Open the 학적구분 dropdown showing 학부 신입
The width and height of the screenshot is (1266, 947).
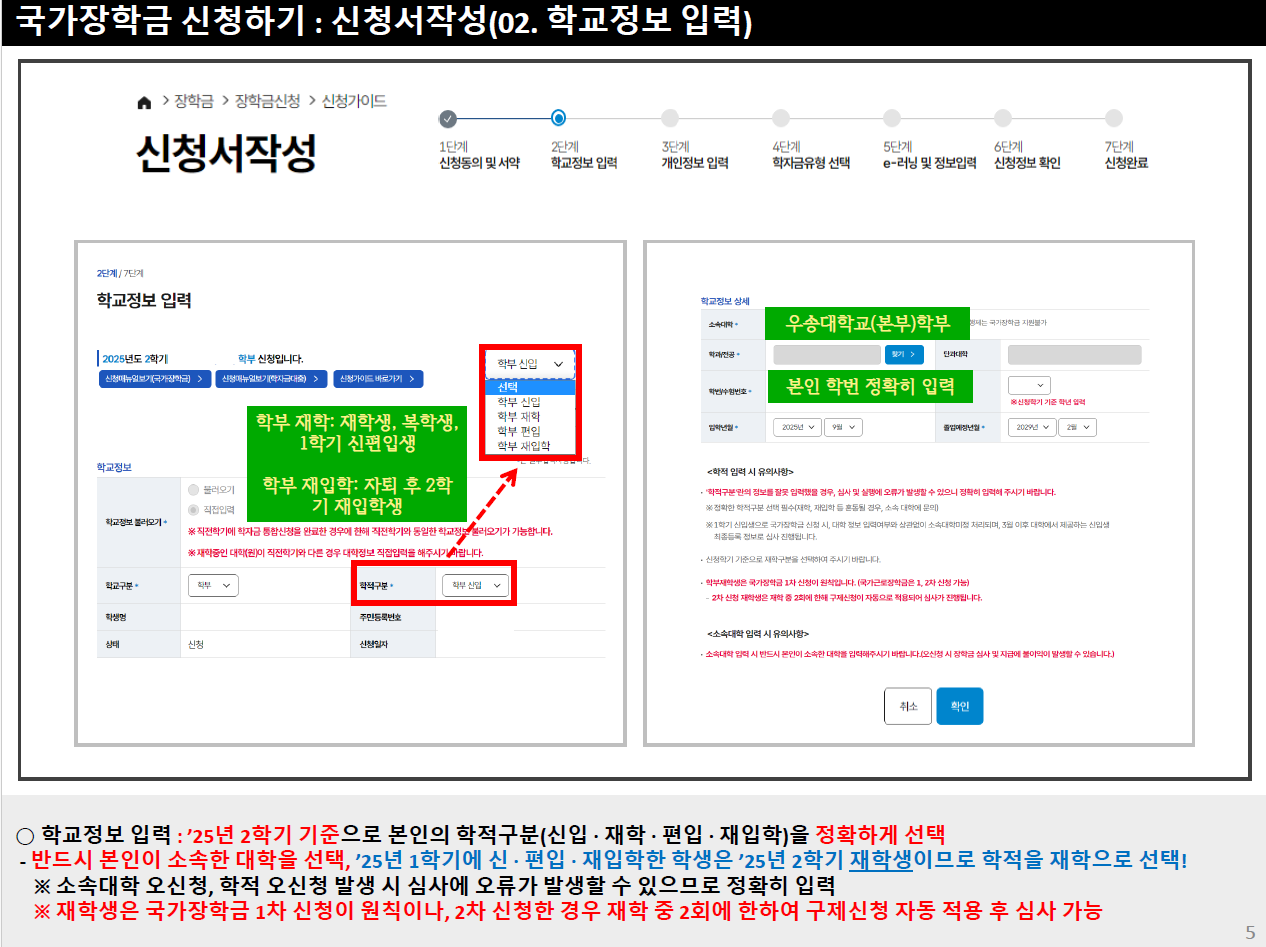tap(475, 585)
